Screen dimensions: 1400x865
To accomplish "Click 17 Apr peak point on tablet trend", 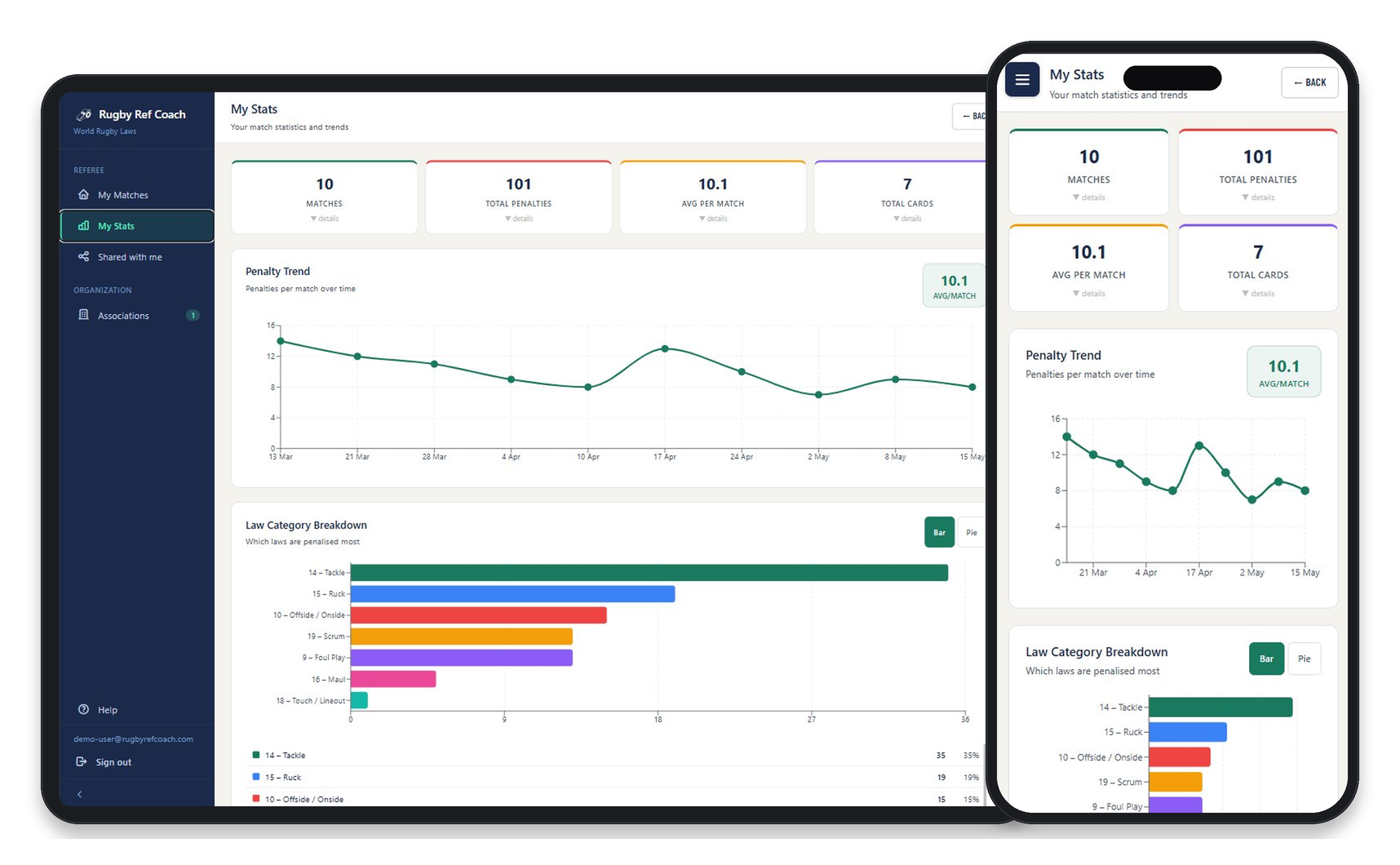I will click(x=665, y=348).
